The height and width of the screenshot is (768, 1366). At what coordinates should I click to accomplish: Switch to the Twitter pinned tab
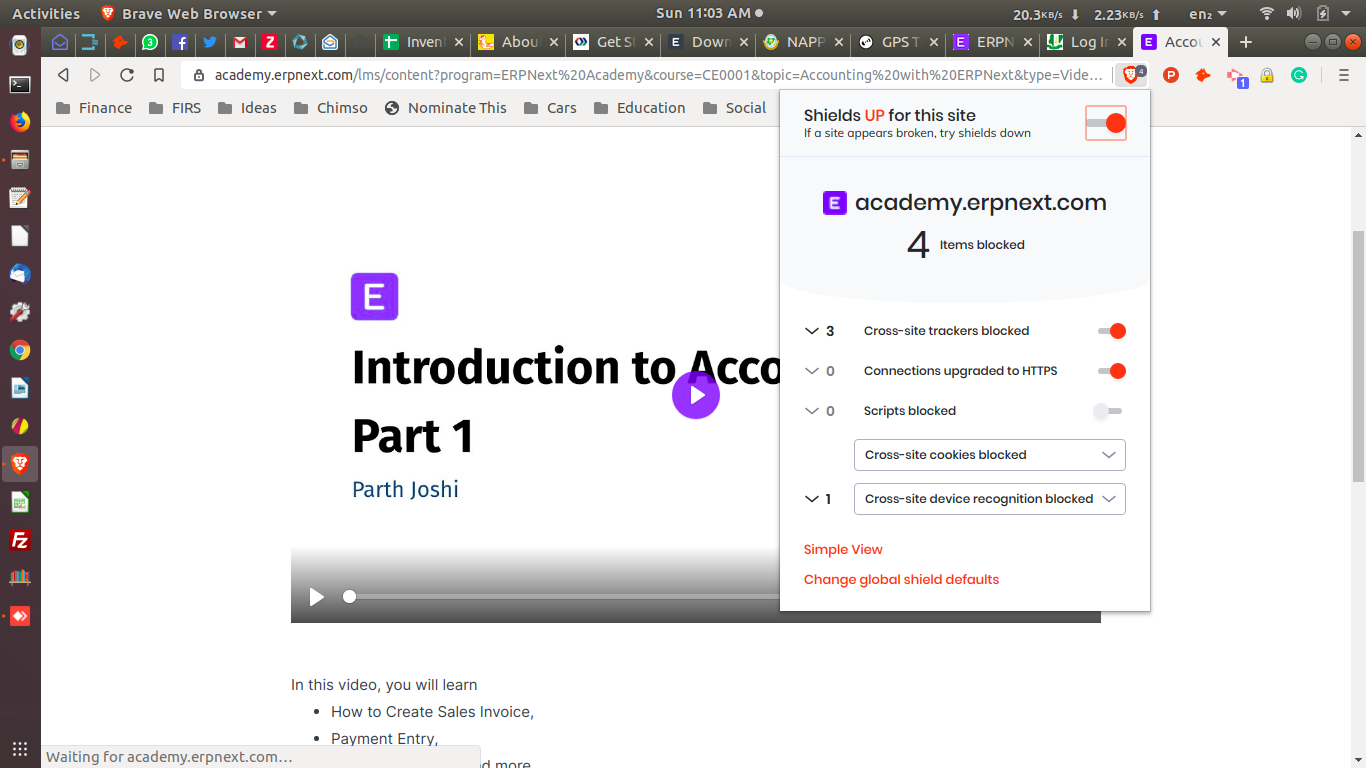click(x=209, y=42)
